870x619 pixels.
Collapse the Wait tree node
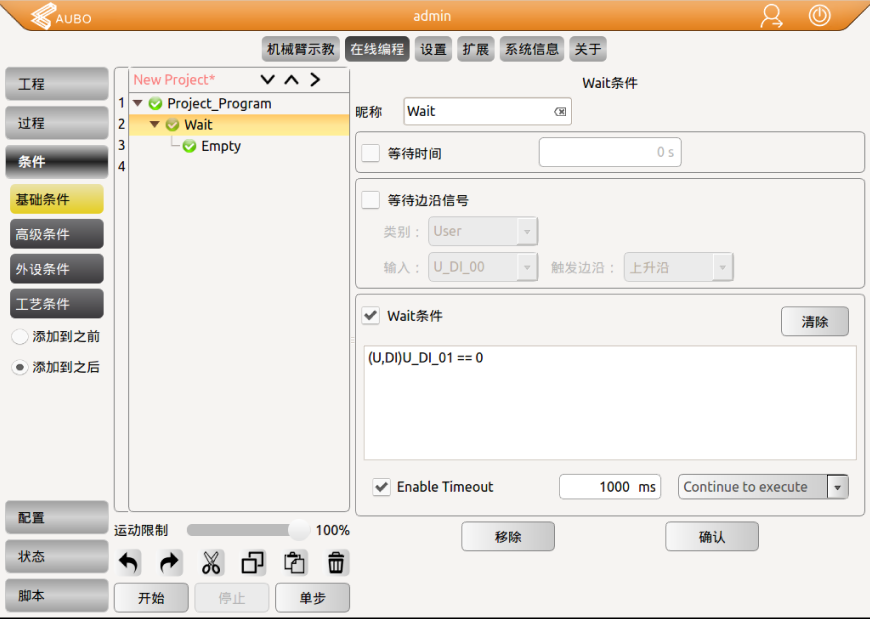pyautogui.click(x=155, y=125)
